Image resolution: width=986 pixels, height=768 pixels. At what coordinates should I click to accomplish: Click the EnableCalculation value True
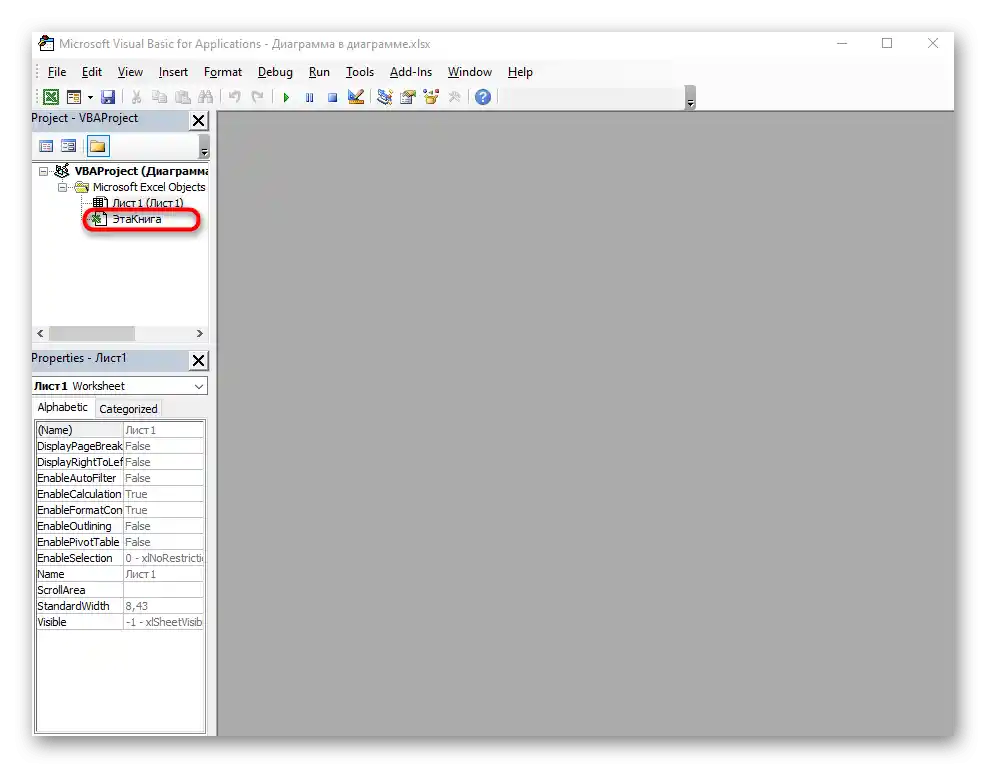point(163,494)
